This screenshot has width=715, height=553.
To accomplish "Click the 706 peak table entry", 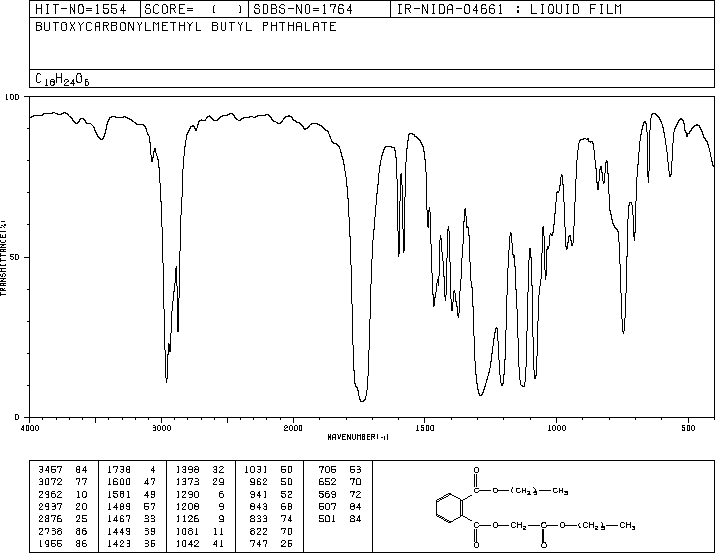I will (340, 470).
